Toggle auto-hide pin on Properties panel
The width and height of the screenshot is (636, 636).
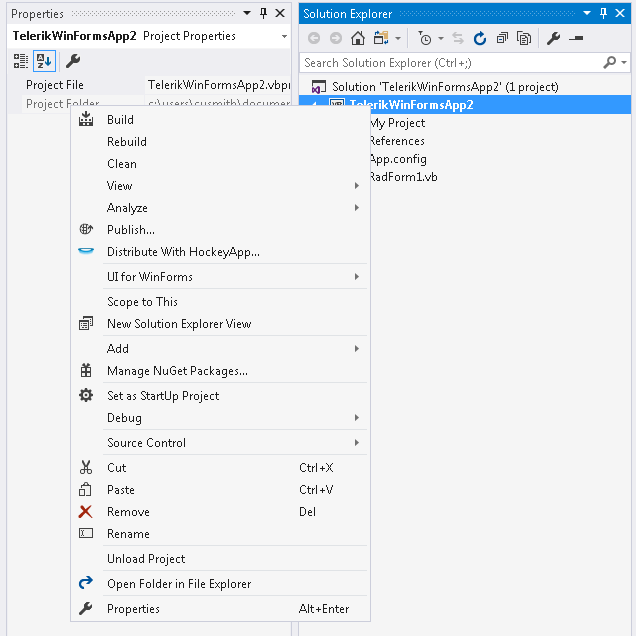[264, 13]
